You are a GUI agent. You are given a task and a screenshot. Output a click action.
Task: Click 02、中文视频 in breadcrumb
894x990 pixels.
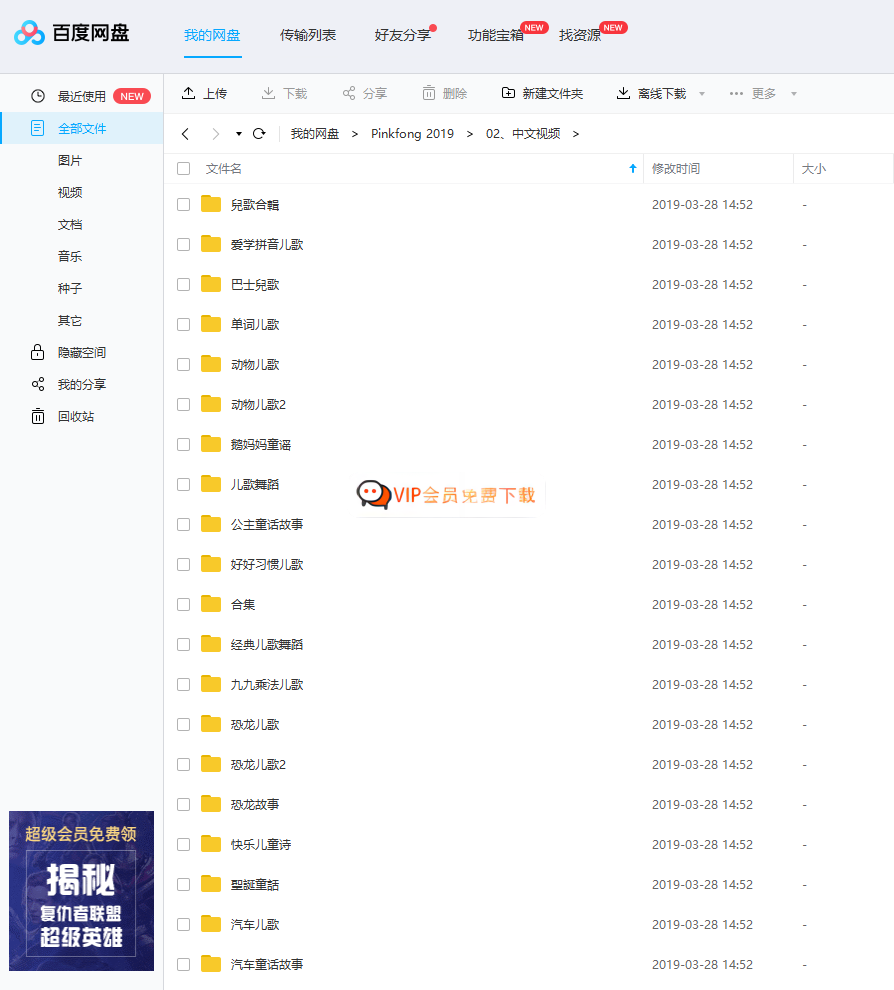[x=523, y=134]
